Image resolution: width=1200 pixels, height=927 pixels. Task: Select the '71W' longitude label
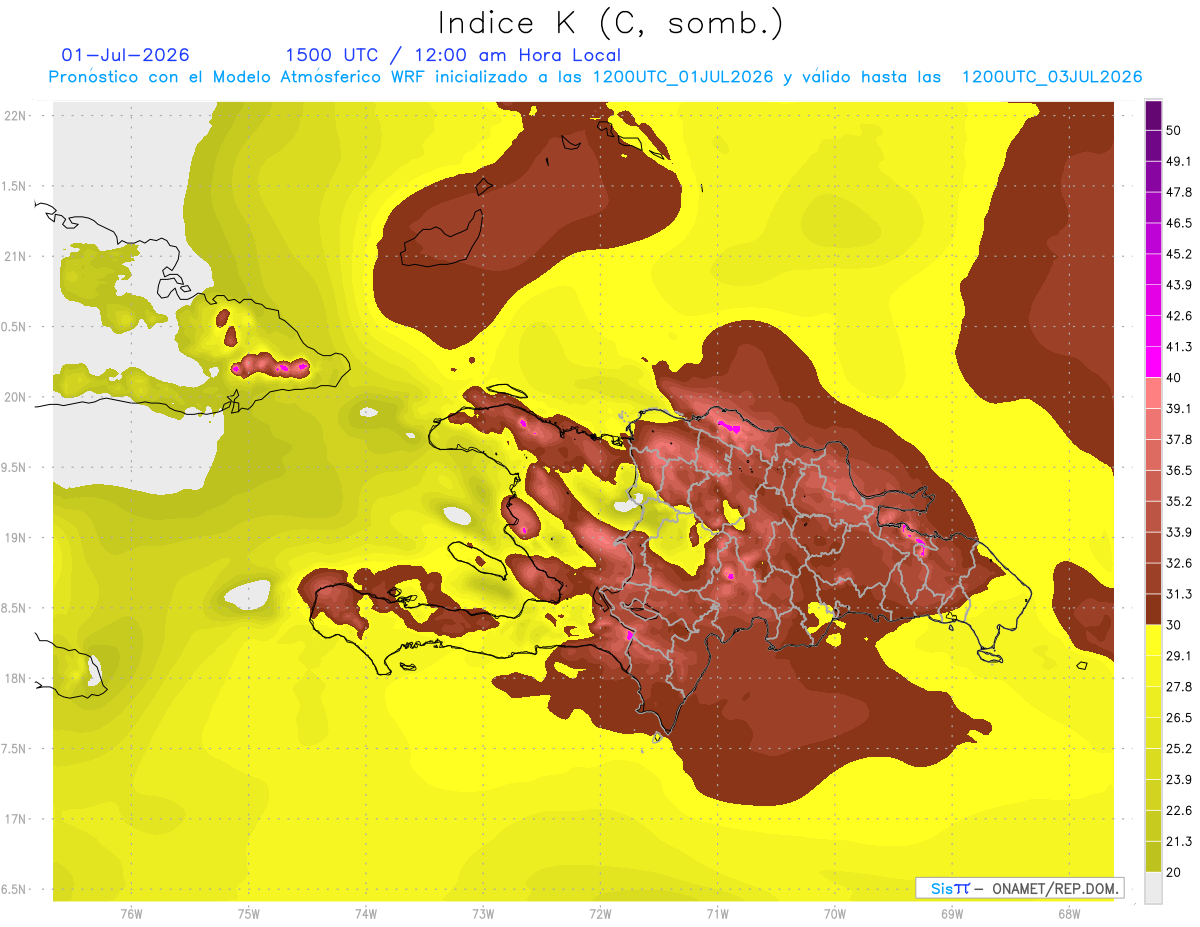(717, 914)
